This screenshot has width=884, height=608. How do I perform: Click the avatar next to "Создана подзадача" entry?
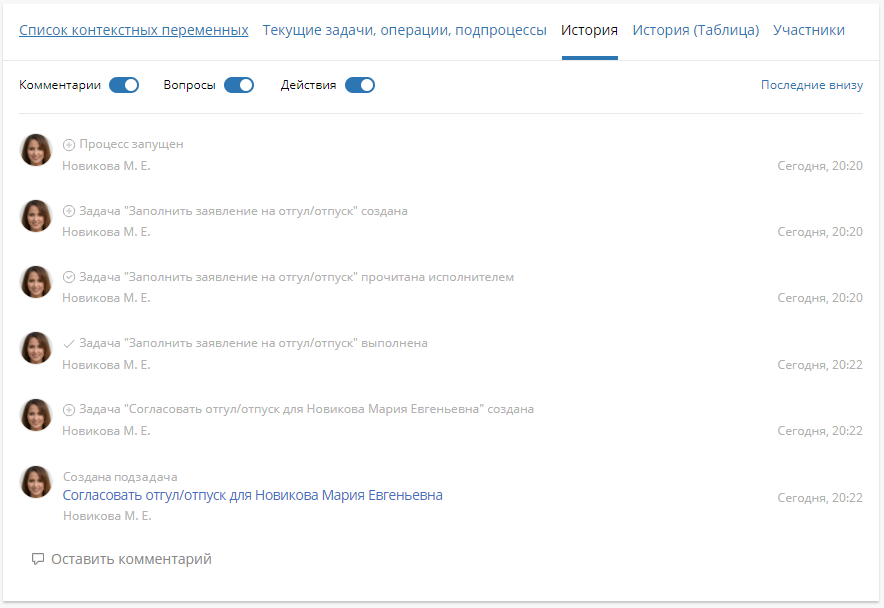[35, 482]
